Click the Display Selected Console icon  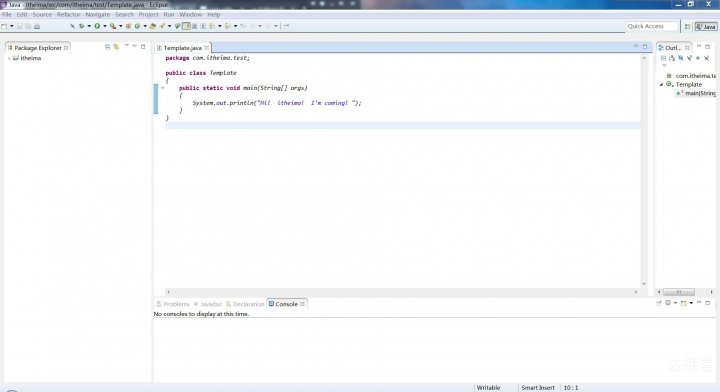[668, 303]
